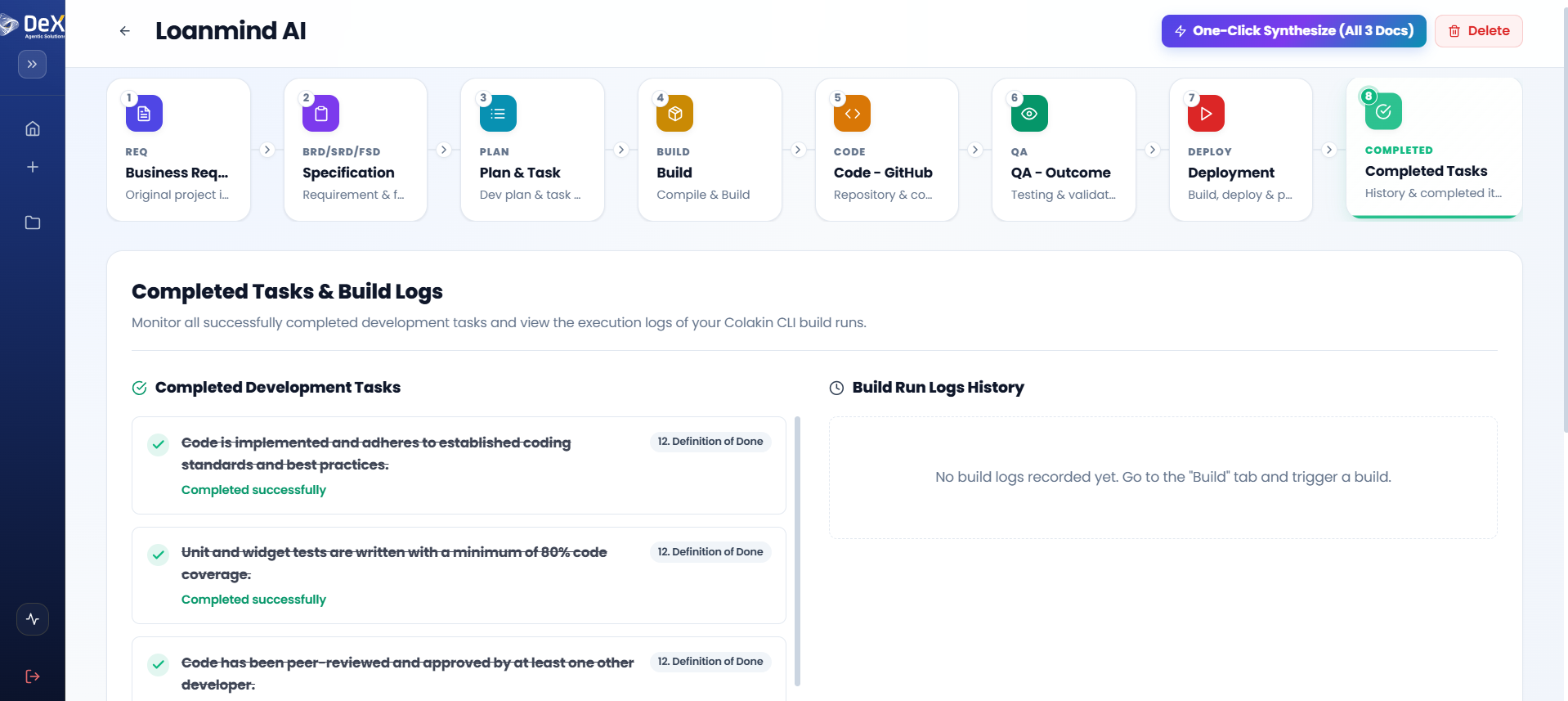Open the activity pulse icon in sidebar
The image size is (1568, 701).
(x=33, y=619)
